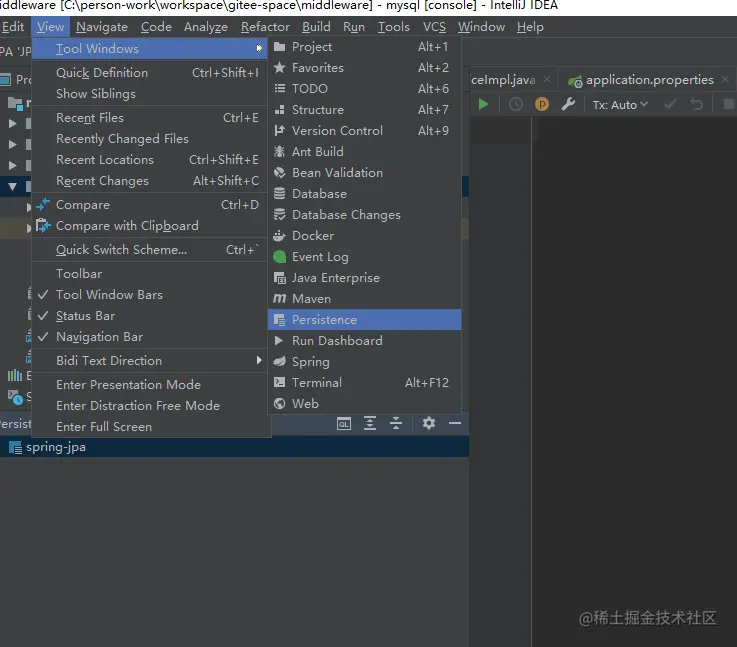Click the Terminal prompt icon

pos(279,382)
